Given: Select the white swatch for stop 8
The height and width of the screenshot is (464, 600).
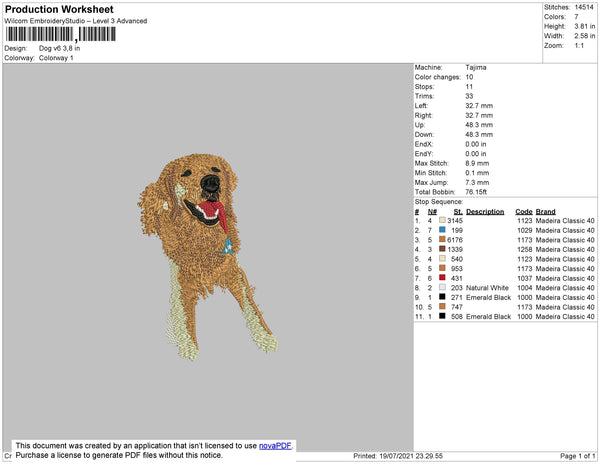Looking at the screenshot, I should coord(442,287).
